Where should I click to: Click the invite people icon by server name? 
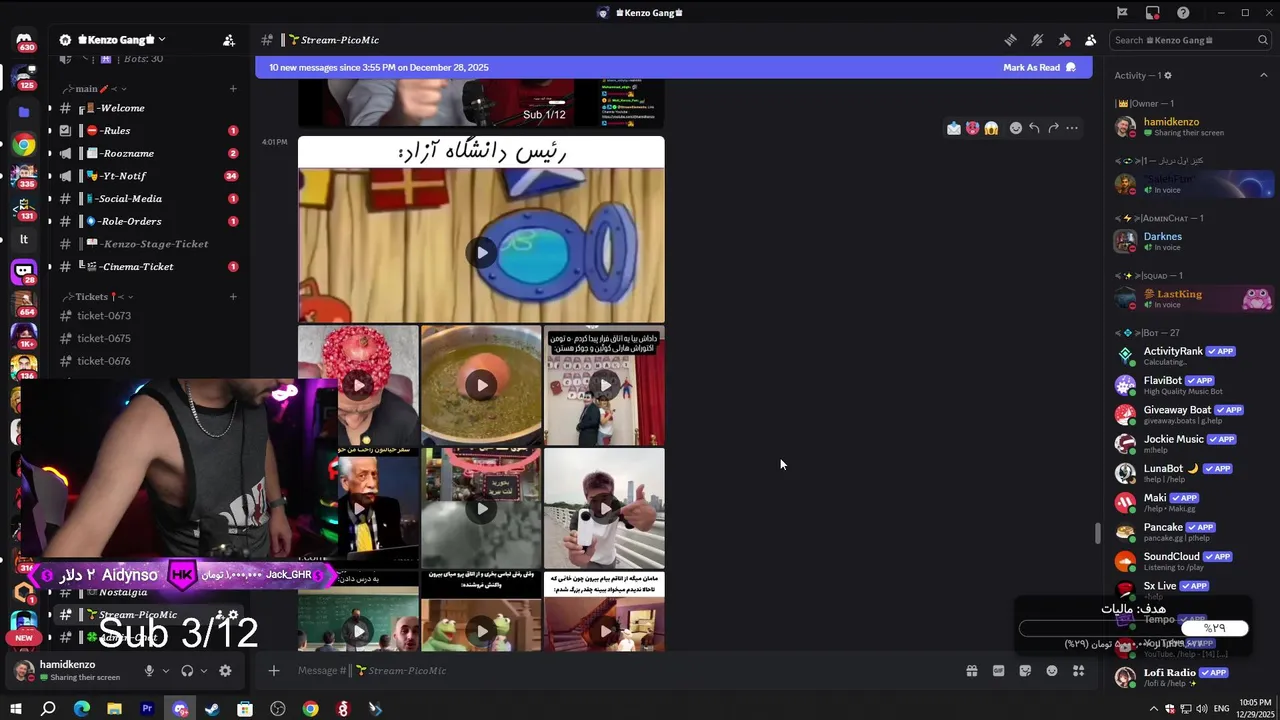229,40
